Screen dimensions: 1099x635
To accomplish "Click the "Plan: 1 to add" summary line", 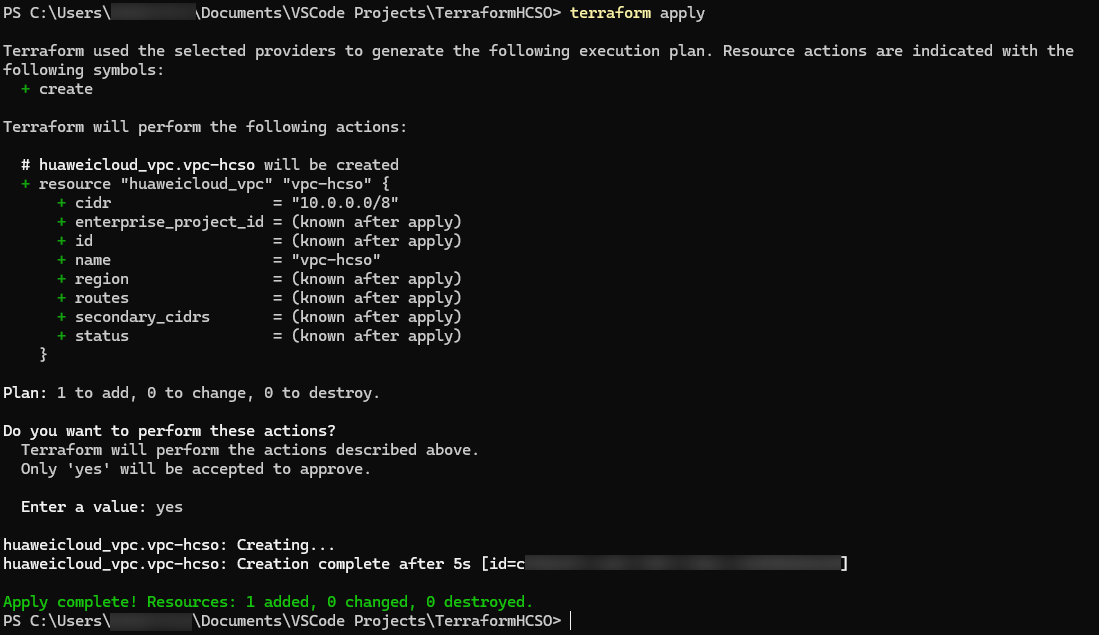I will point(191,393).
